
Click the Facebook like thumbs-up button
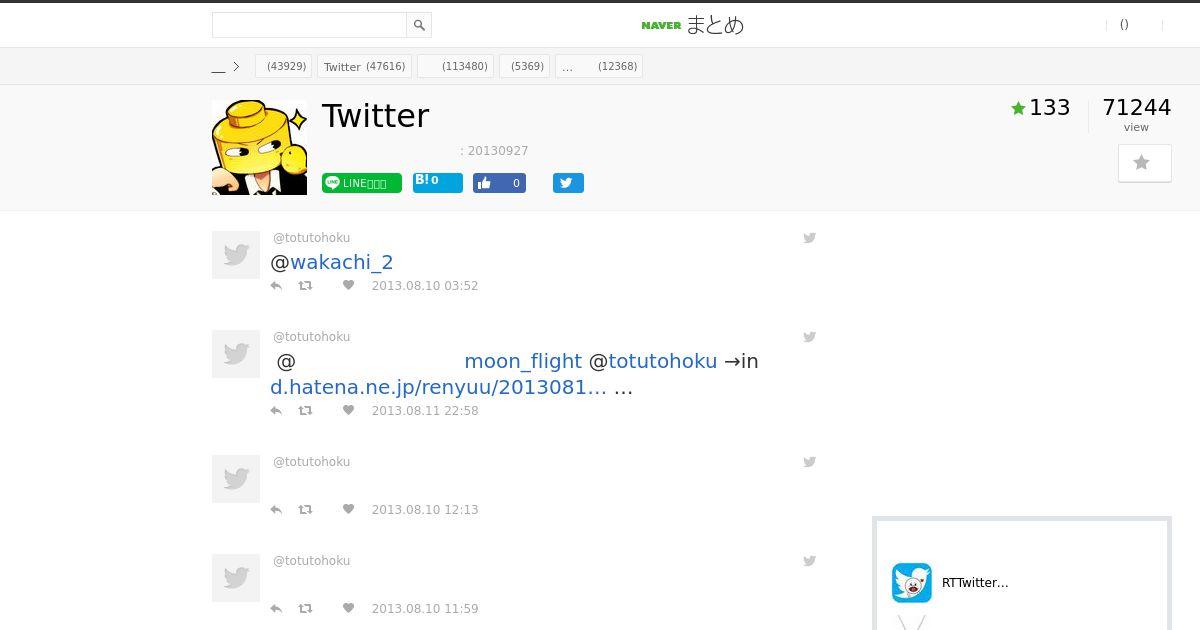click(x=499, y=183)
